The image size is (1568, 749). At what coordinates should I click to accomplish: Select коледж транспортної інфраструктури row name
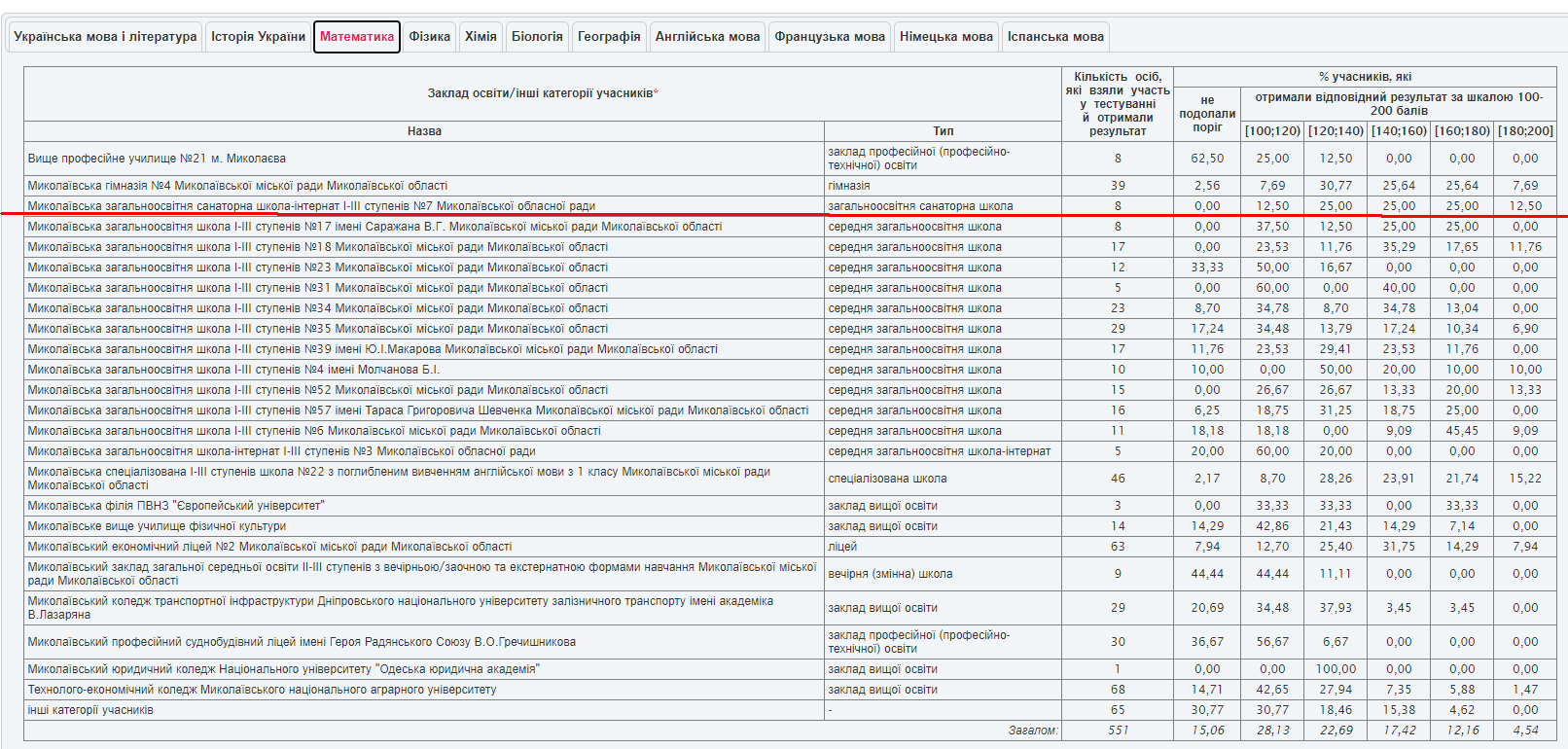point(401,608)
